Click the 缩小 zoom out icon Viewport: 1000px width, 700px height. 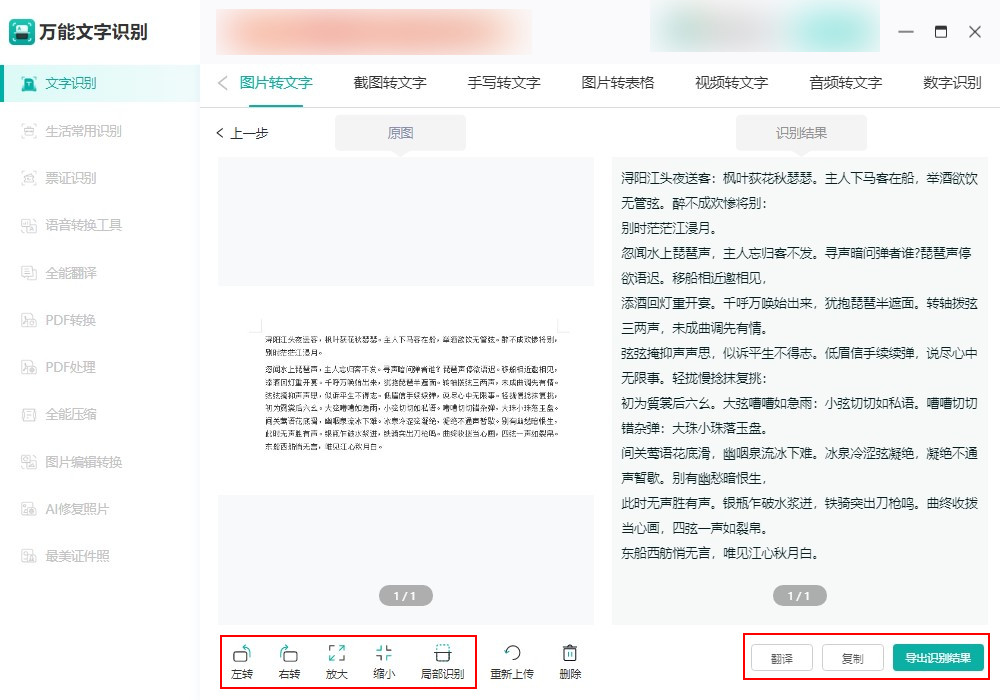tap(385, 659)
